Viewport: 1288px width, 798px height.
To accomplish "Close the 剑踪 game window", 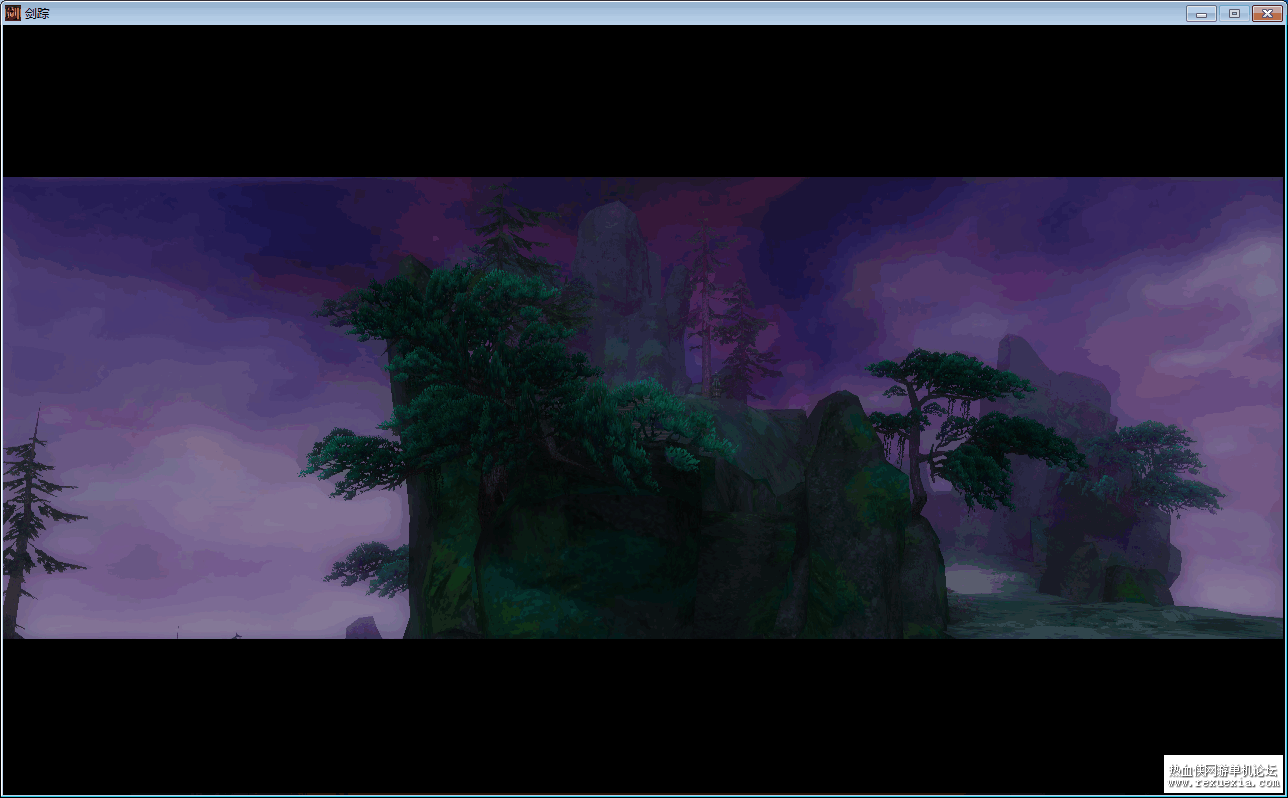I will (x=1267, y=13).
